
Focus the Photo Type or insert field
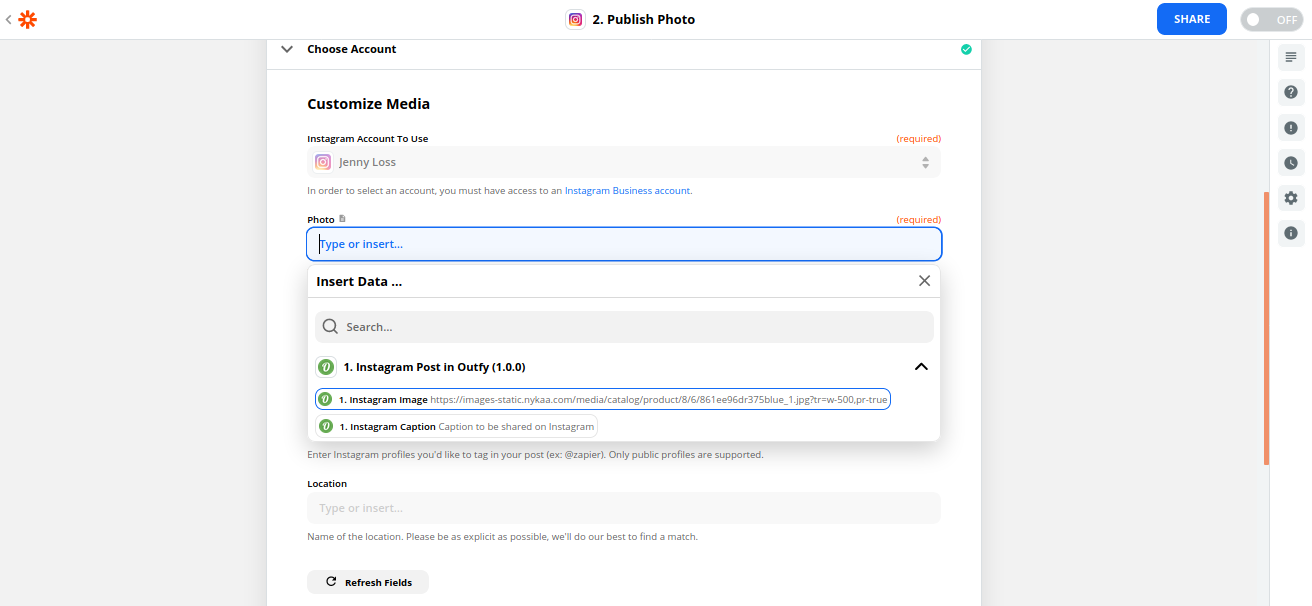pos(624,244)
